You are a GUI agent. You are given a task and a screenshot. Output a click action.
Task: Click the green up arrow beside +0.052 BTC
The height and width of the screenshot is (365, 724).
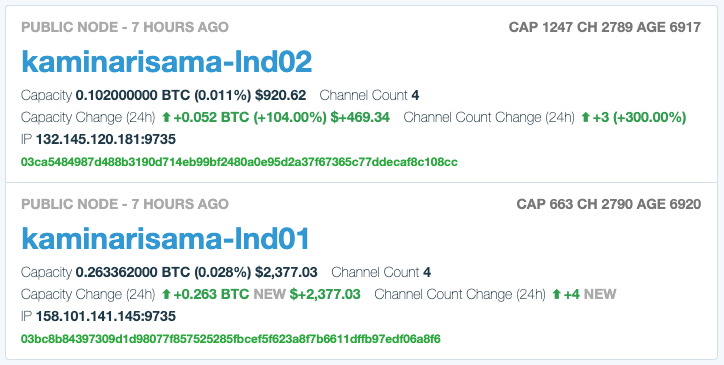coord(167,117)
